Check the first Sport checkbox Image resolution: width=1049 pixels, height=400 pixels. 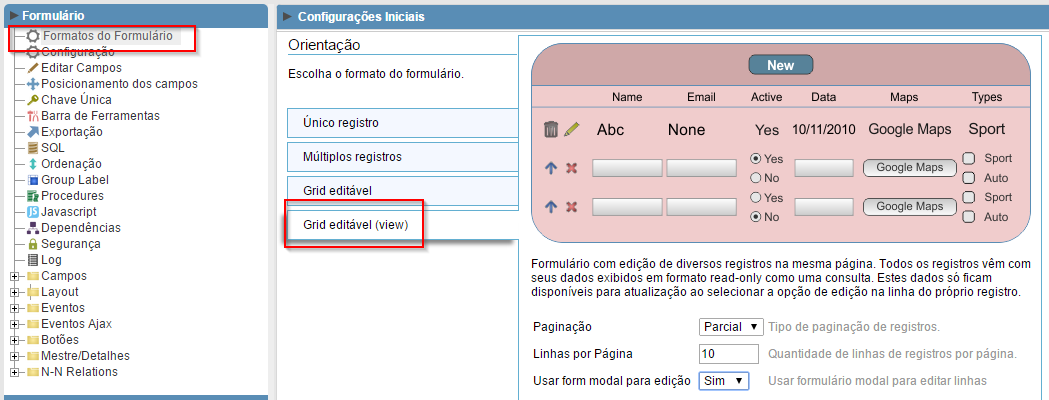click(968, 158)
